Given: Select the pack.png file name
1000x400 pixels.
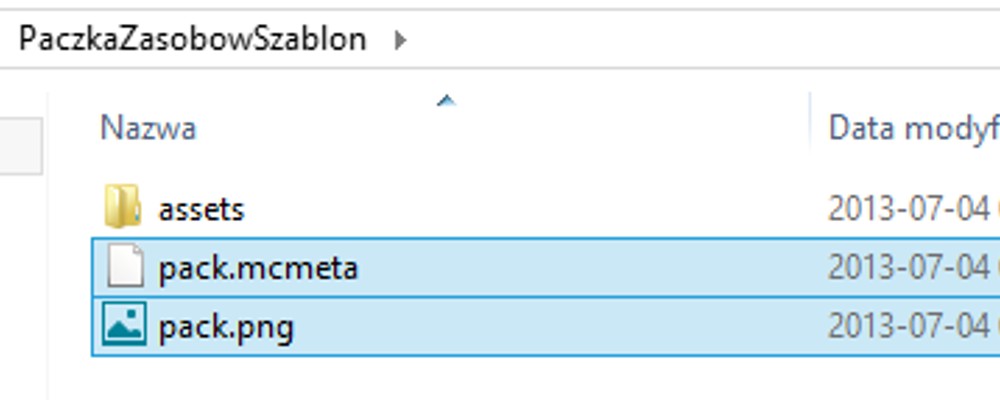Looking at the screenshot, I should click(226, 327).
